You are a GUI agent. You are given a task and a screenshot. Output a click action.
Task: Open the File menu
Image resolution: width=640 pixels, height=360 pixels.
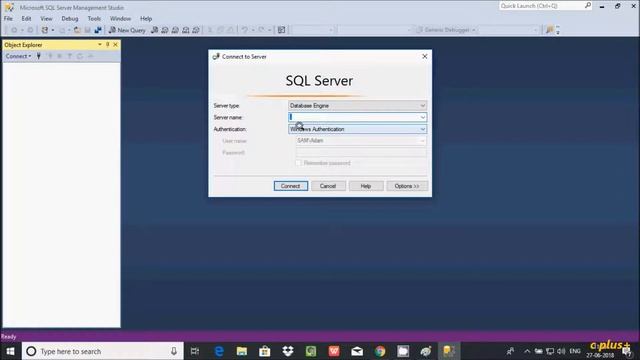(8, 18)
